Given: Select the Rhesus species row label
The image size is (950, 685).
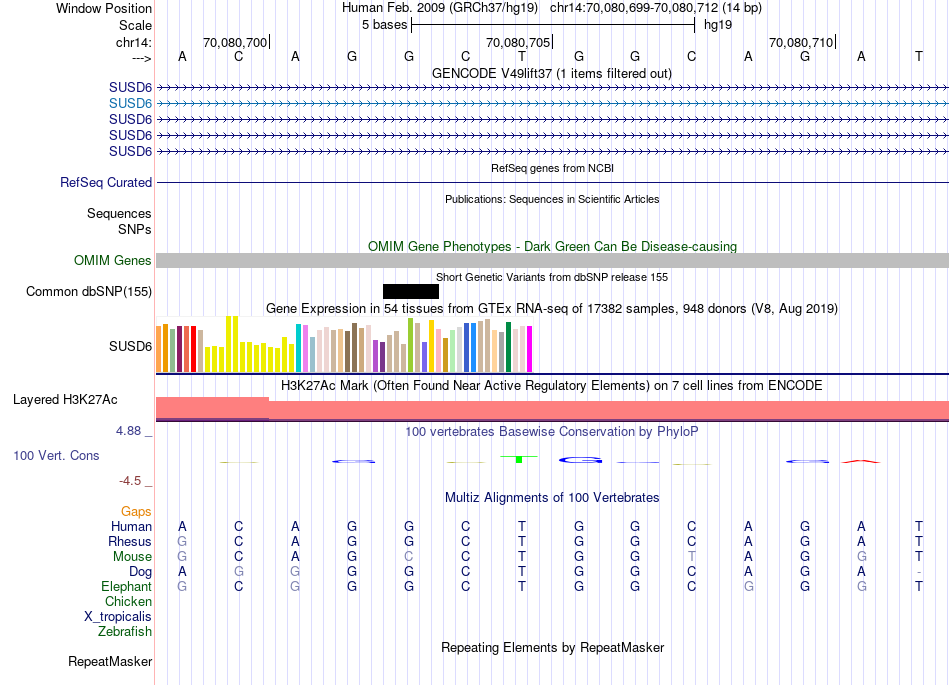Looking at the screenshot, I should (130, 541).
